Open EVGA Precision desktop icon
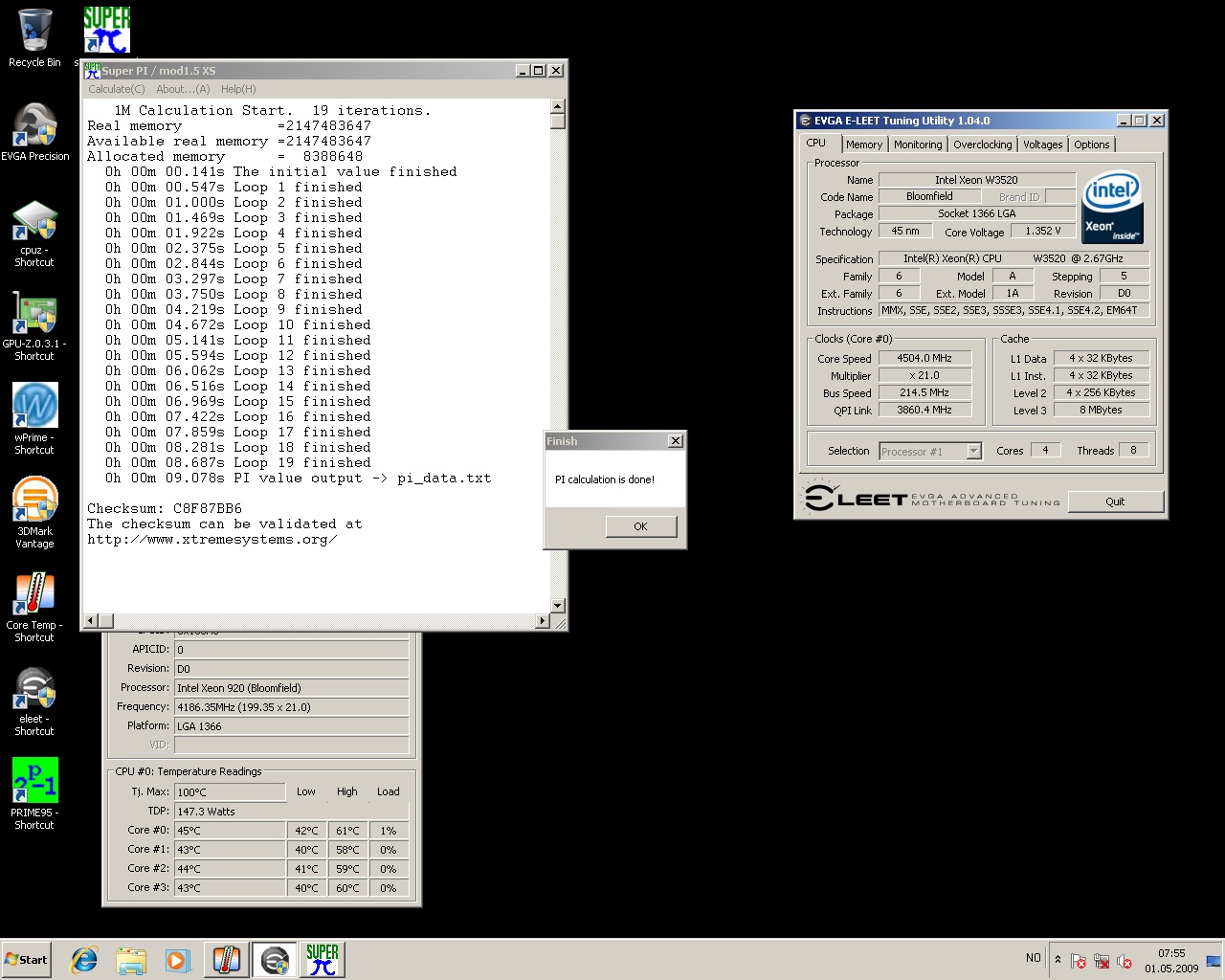Image resolution: width=1225 pixels, height=980 pixels. tap(34, 132)
